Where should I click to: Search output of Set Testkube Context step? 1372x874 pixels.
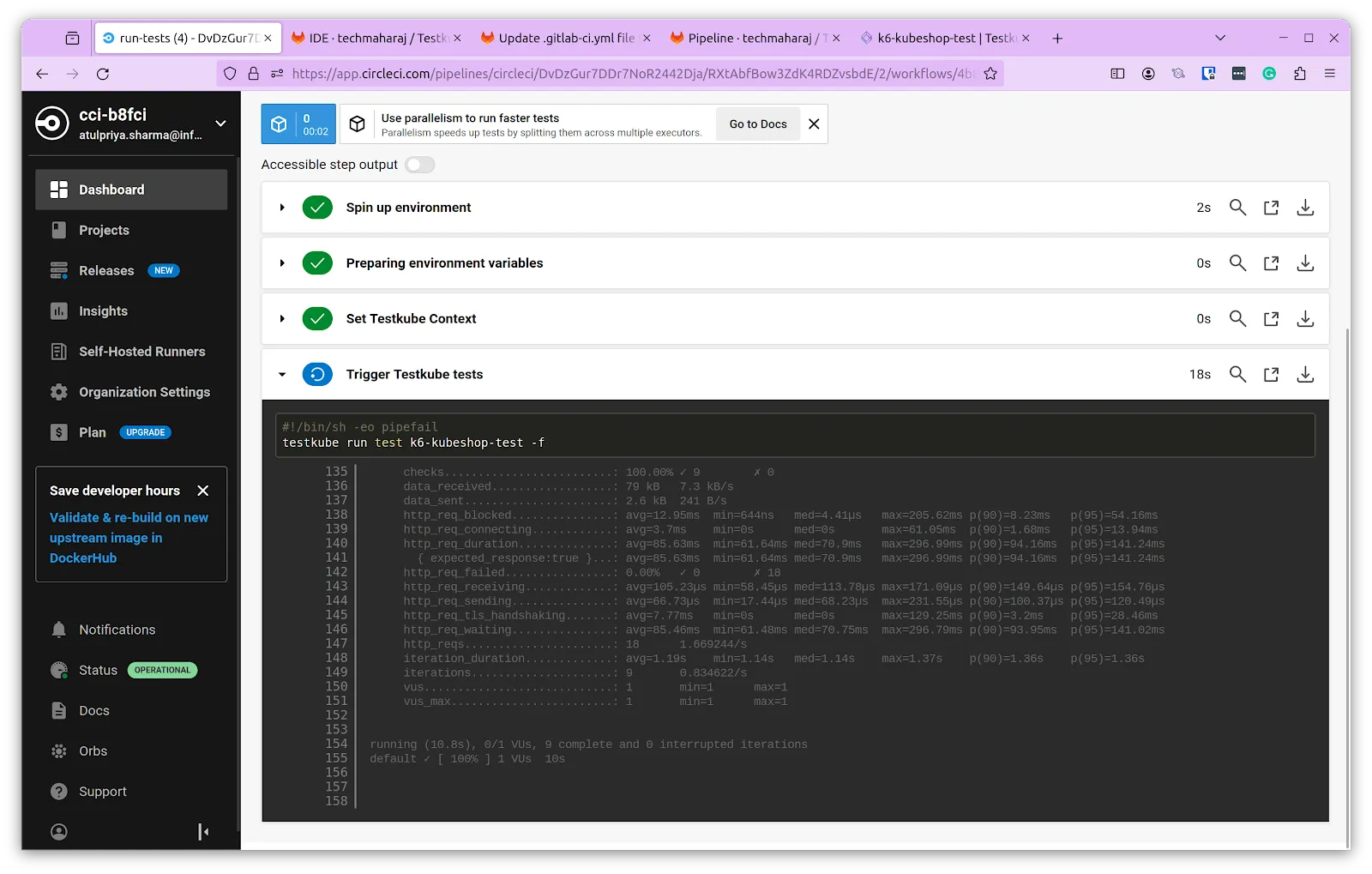click(1237, 319)
